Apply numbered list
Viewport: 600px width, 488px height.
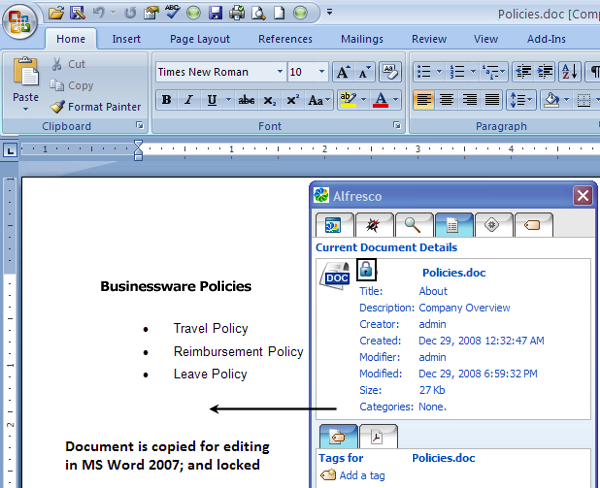[x=457, y=72]
